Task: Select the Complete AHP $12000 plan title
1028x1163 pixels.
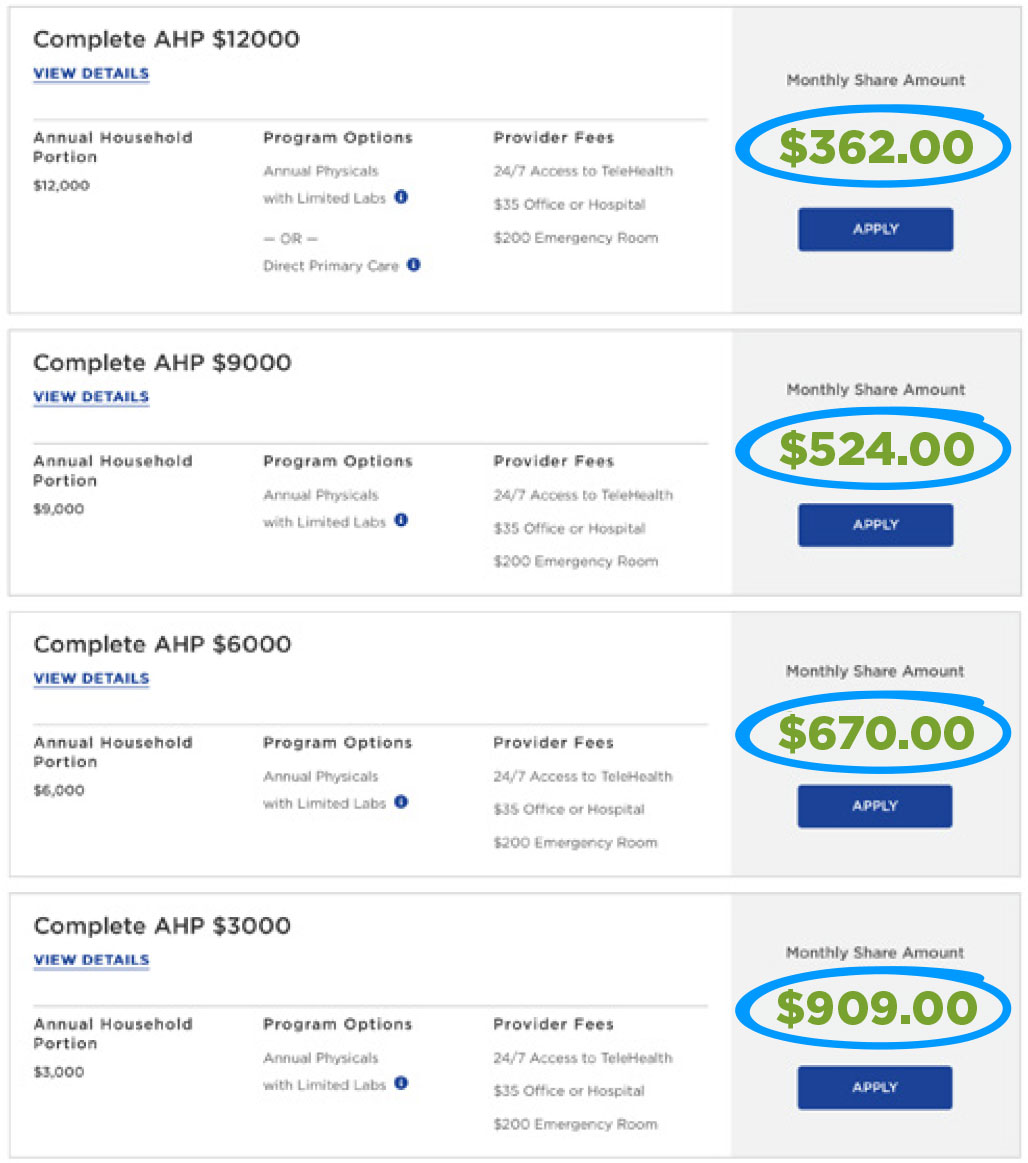Action: click(166, 40)
